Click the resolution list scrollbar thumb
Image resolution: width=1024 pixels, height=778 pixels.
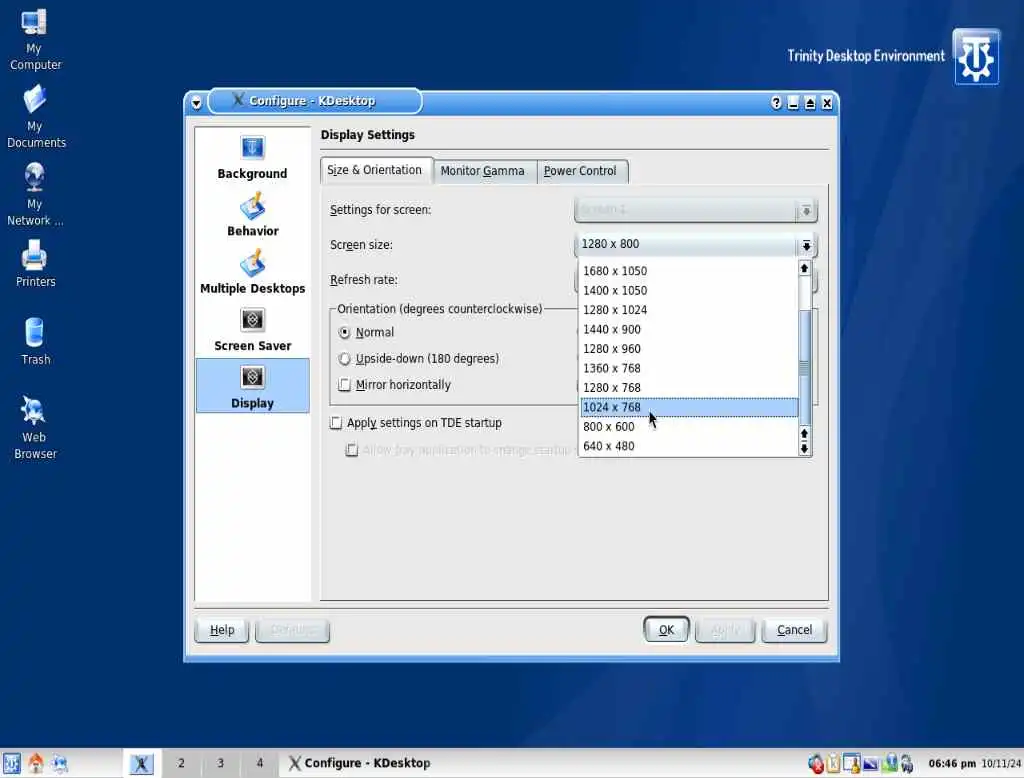(x=804, y=367)
